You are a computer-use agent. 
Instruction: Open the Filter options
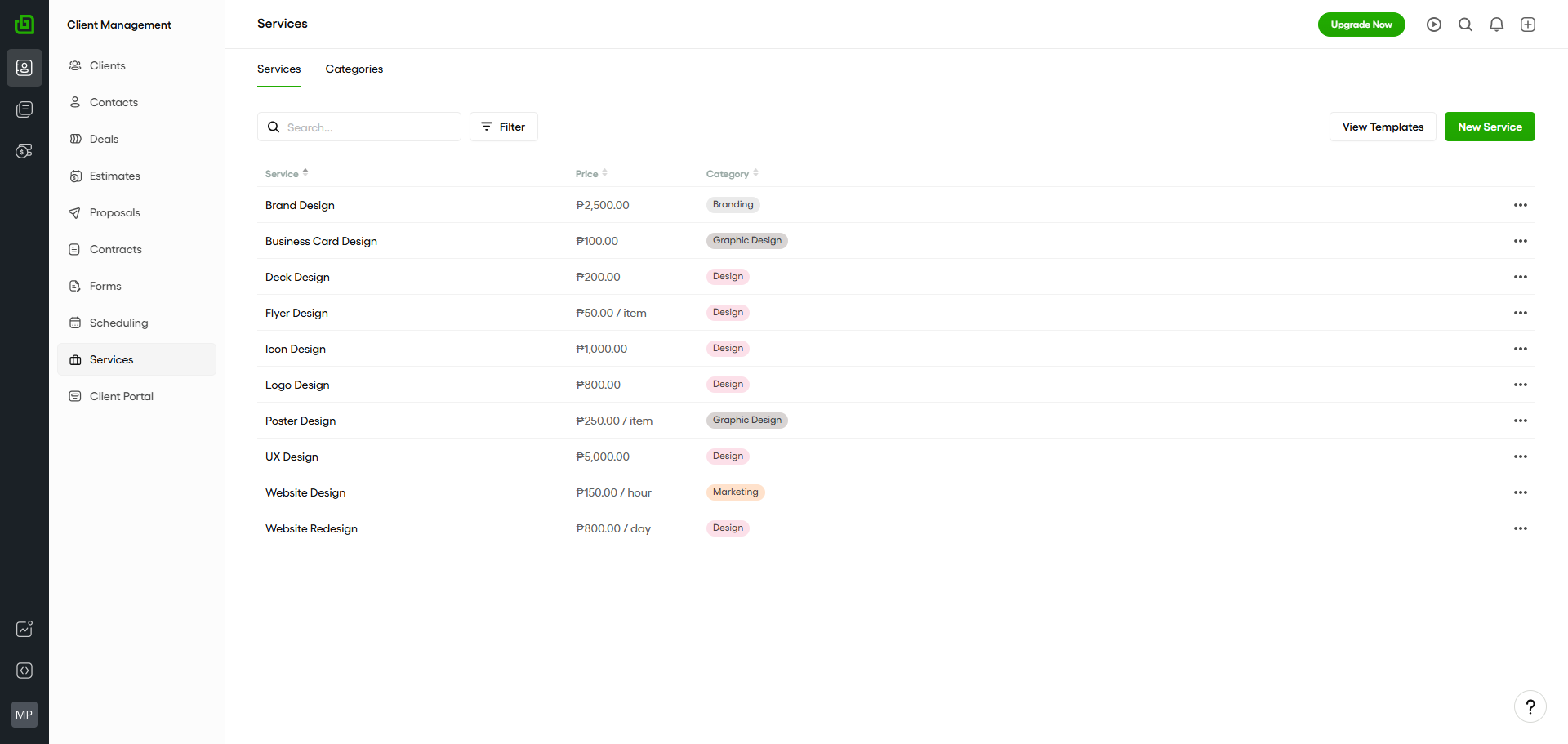[503, 127]
